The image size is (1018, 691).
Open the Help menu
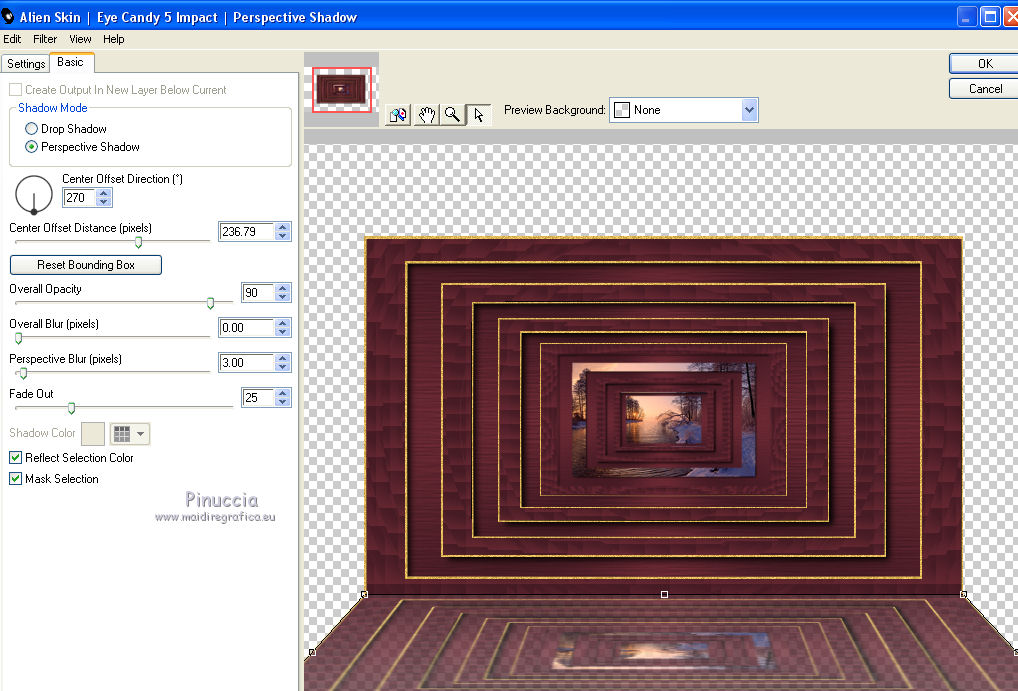click(114, 39)
